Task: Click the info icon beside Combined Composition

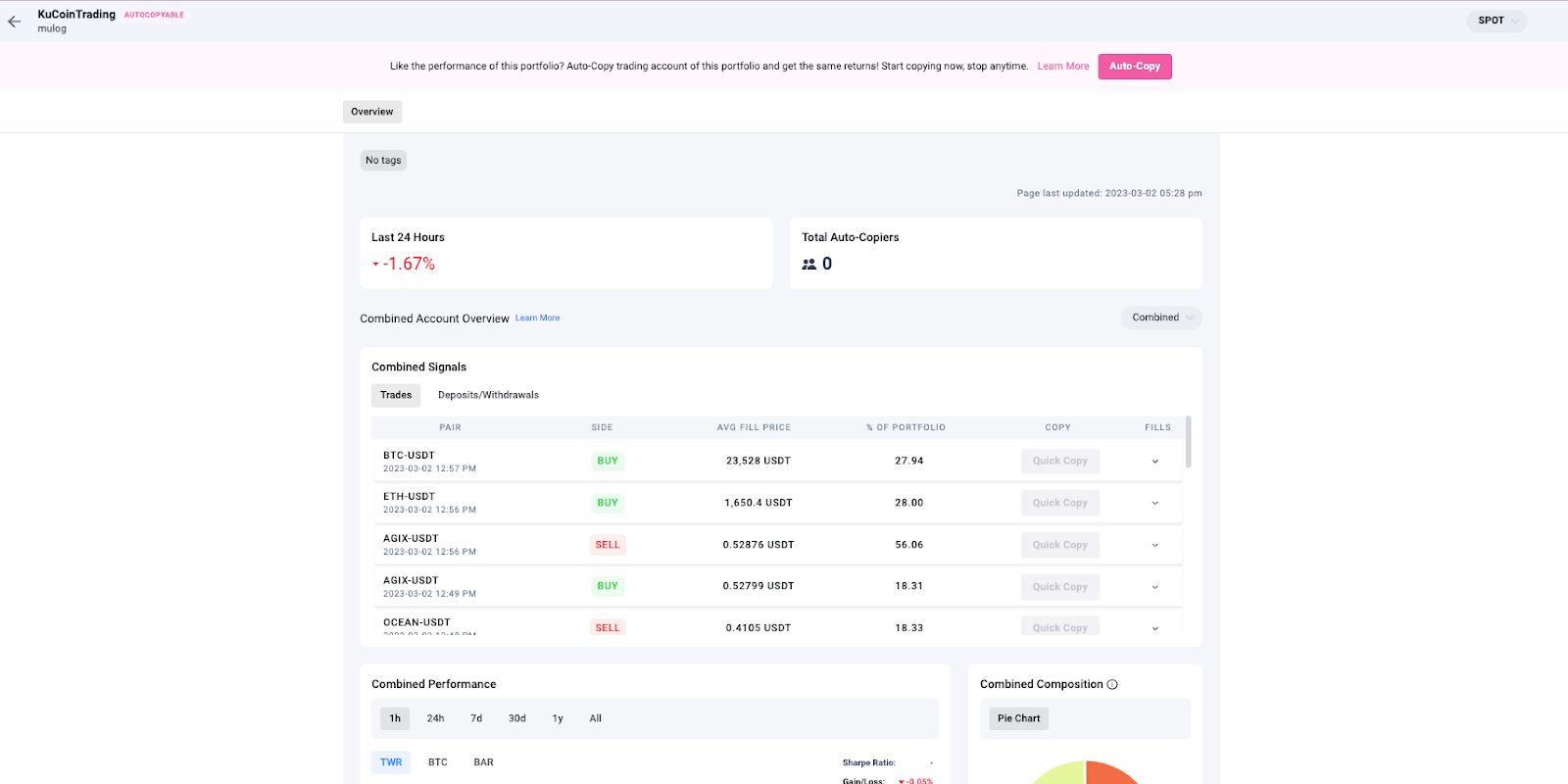Action: 1112,685
